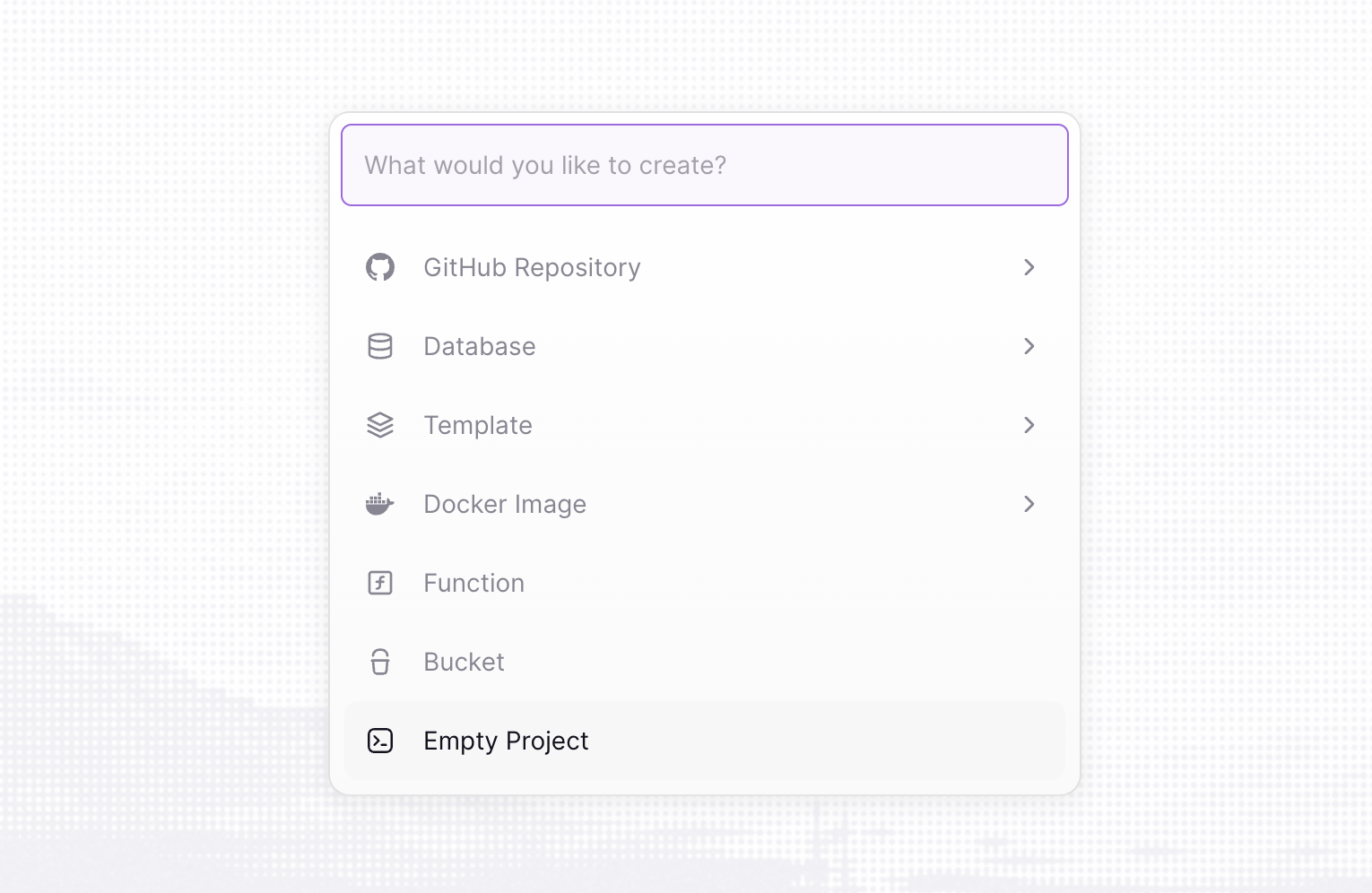Click the Docker whale icon
The width and height of the screenshot is (1372, 893).
(x=380, y=504)
